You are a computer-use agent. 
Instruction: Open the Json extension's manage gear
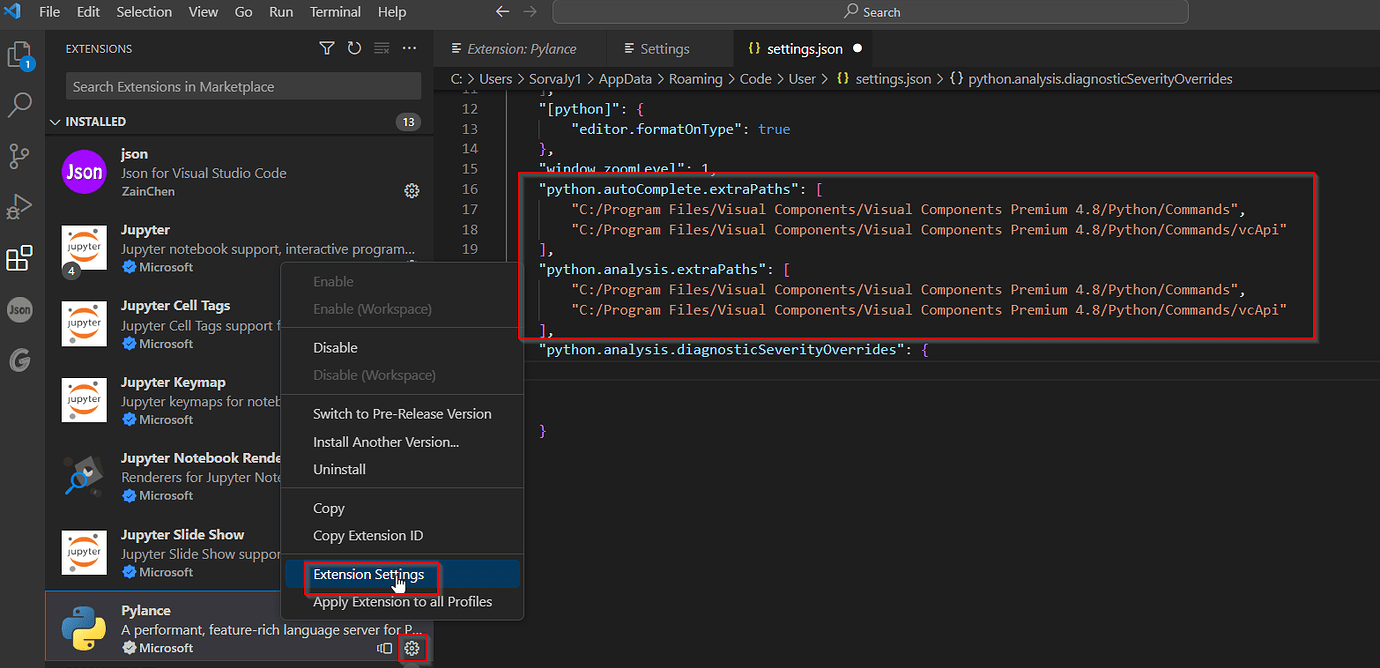pos(411,190)
